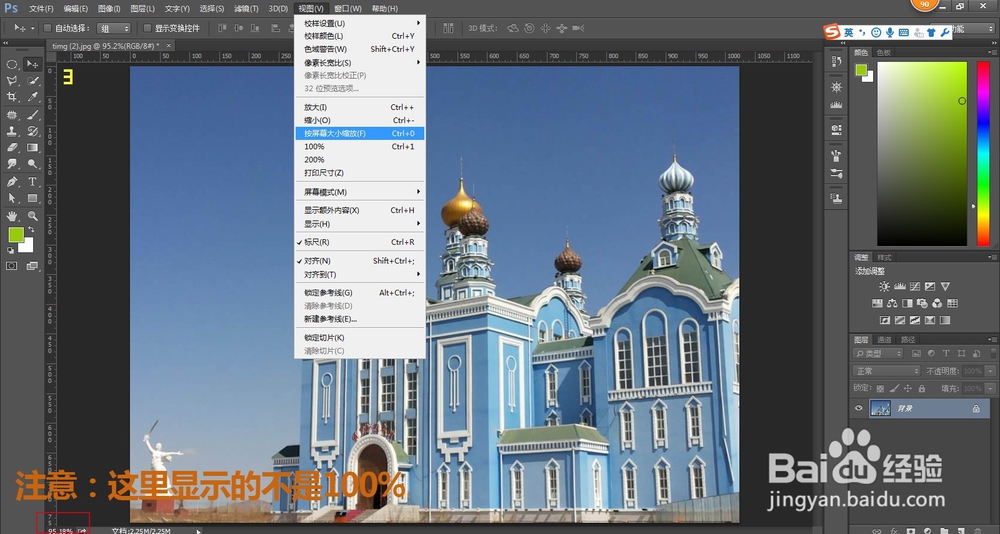Switch to the 通道 channels tab

point(884,339)
